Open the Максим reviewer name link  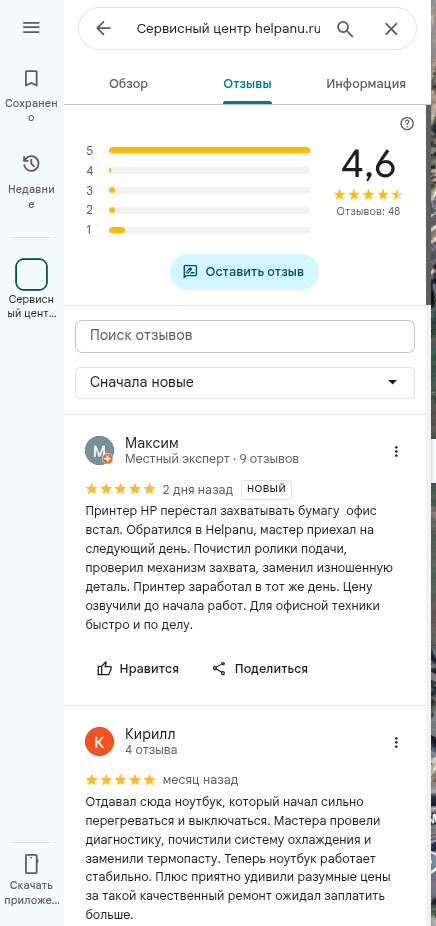click(x=152, y=443)
